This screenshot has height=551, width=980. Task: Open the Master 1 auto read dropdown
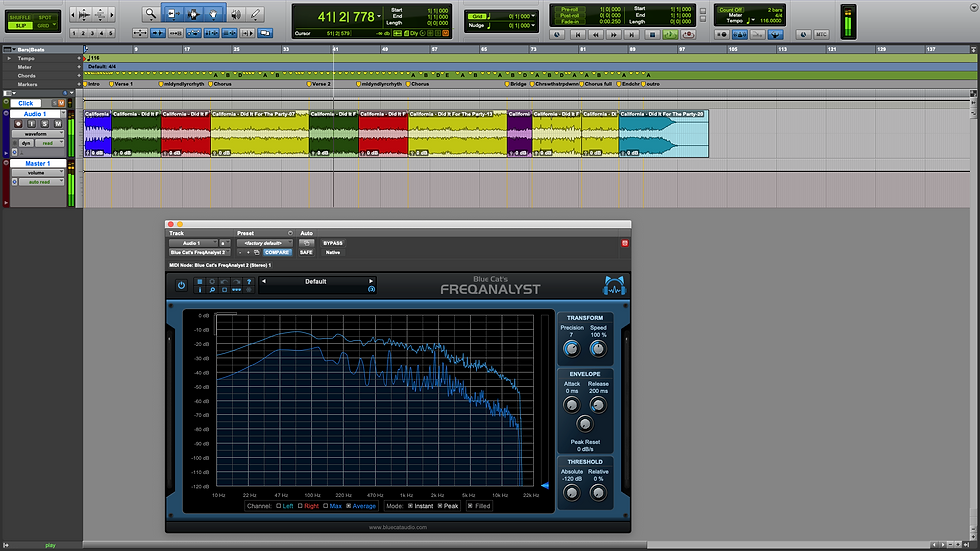point(41,182)
